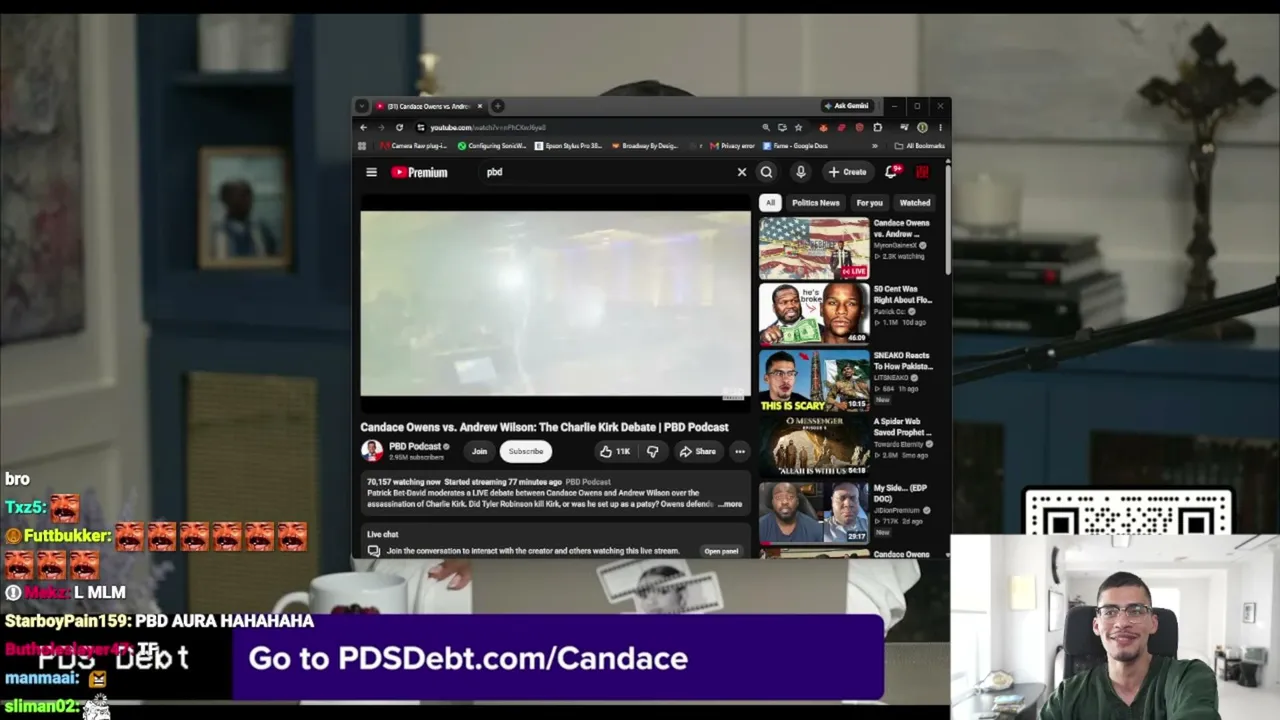This screenshot has height=720, width=1280.
Task: Click the 70,157 watching now text
Action: (404, 482)
